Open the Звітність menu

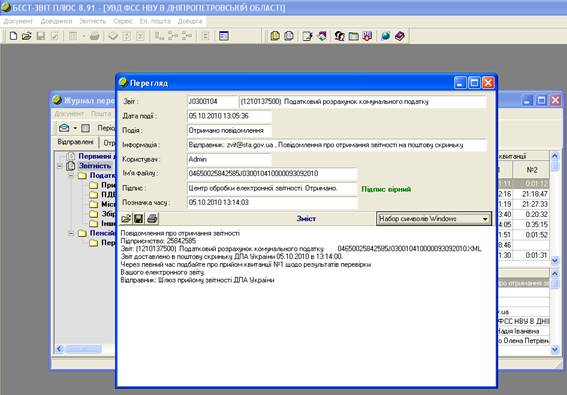coord(93,21)
